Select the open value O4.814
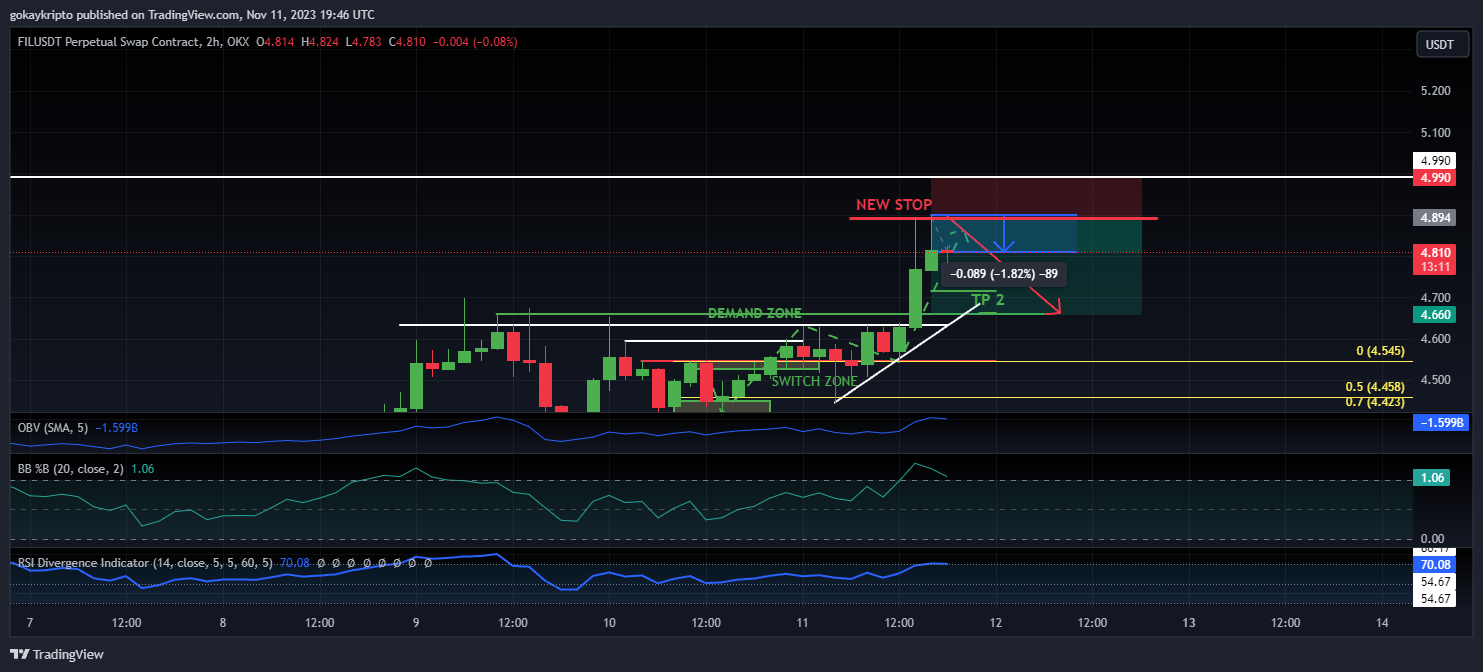This screenshot has width=1483, height=672. tap(275, 42)
